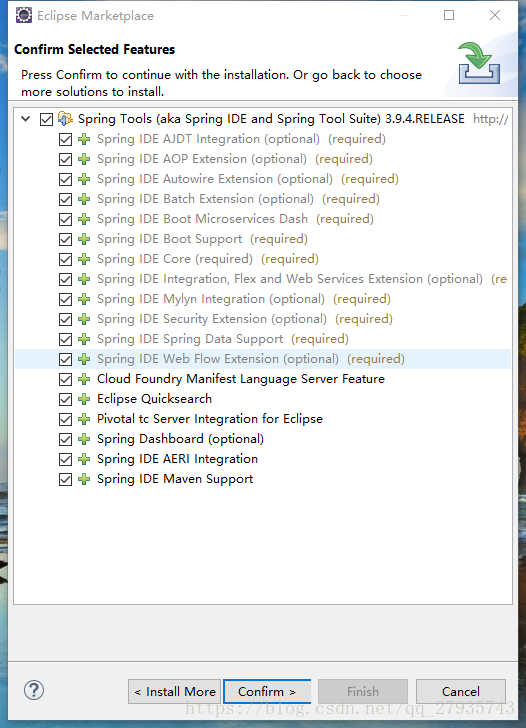526x728 pixels.
Task: Uncheck Spring Dashboard (optional) checkbox
Action: coord(65,439)
